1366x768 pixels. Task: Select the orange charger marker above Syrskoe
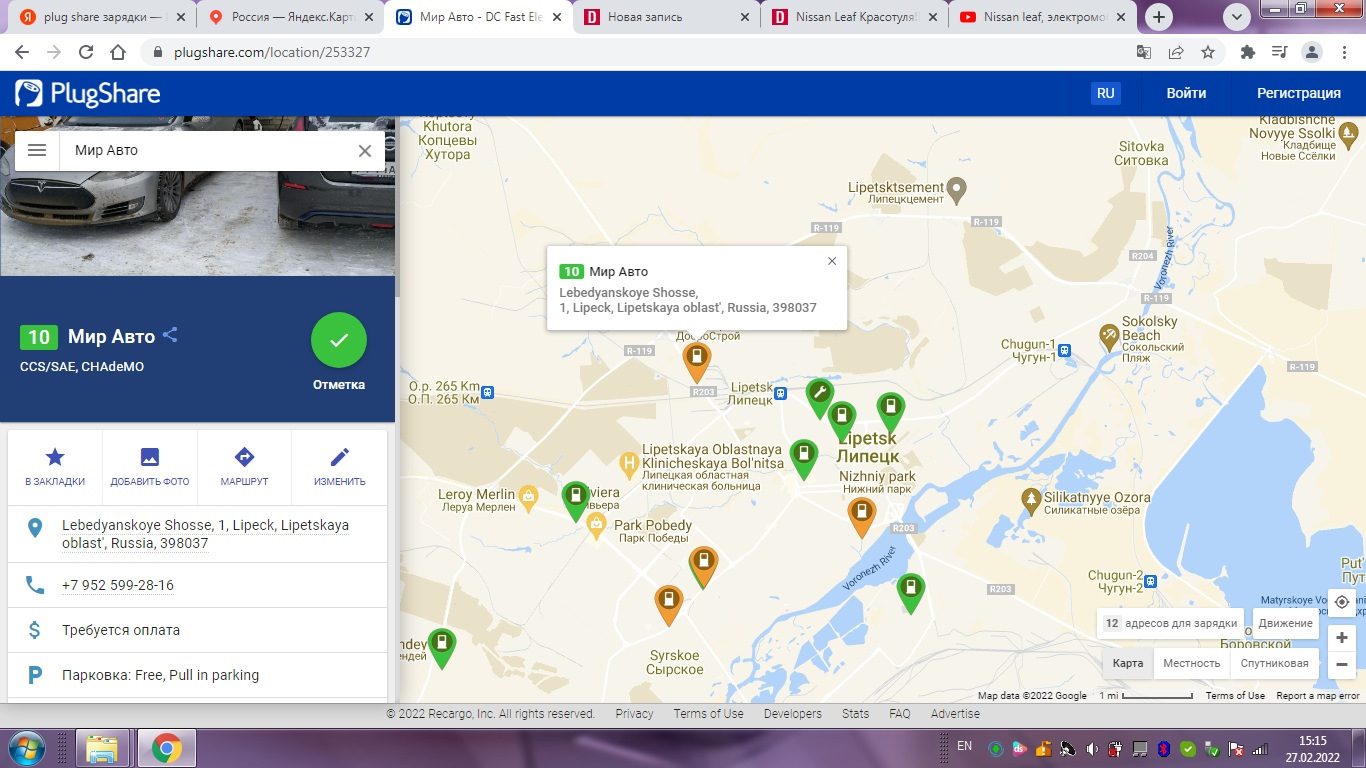click(x=668, y=604)
